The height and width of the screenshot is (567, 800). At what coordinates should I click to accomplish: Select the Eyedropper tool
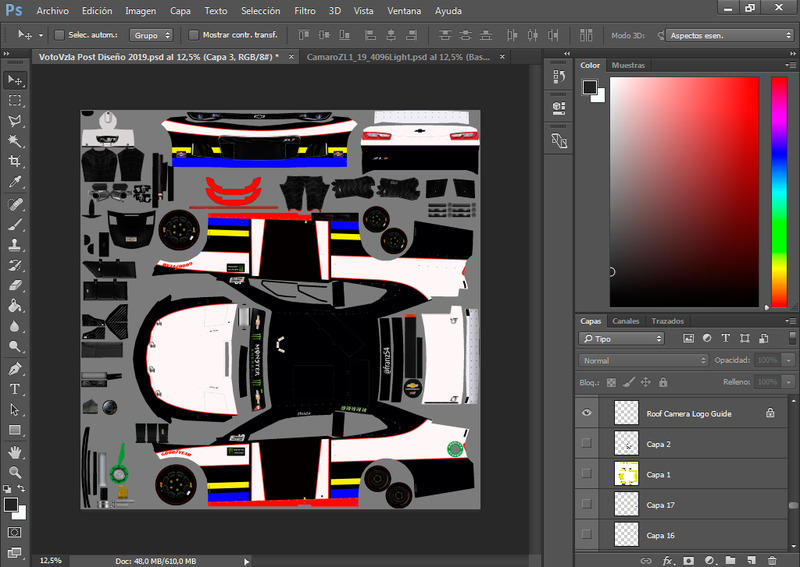15,182
